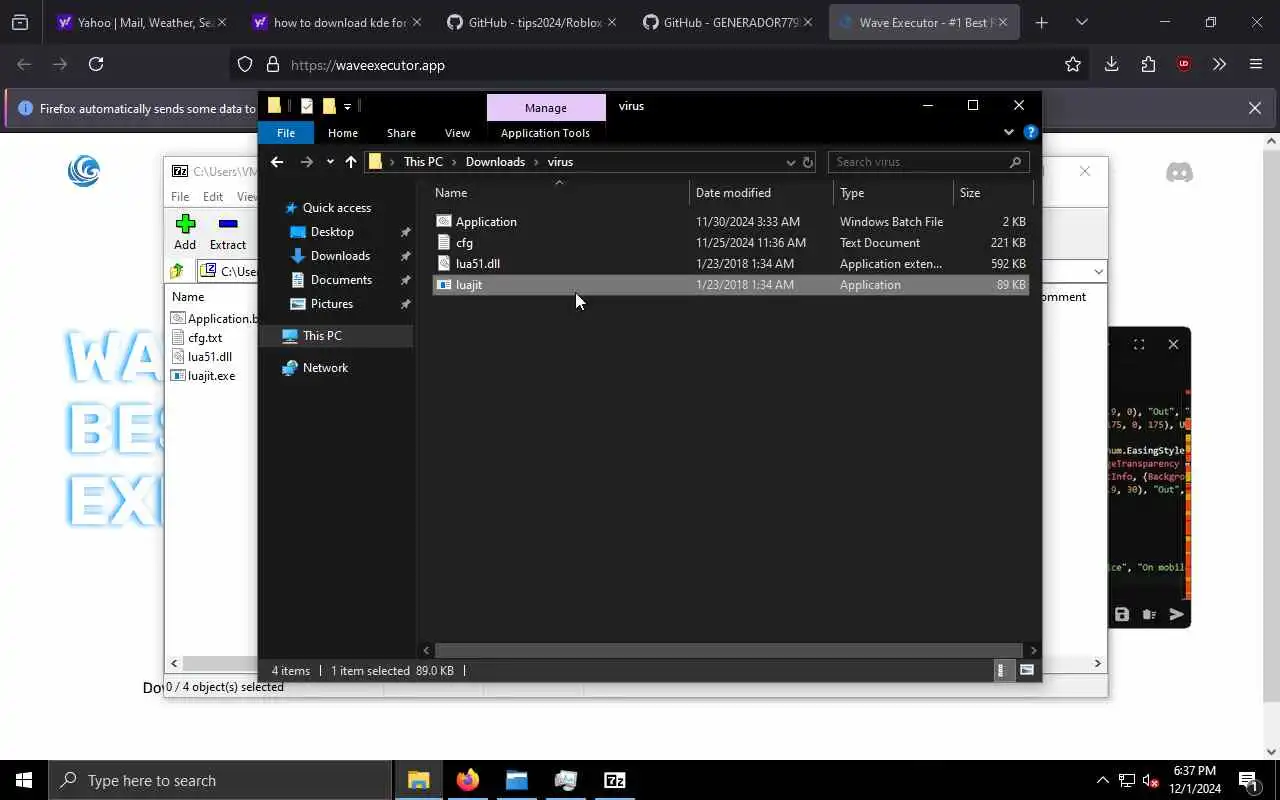Expand breadcrumb arrow after This PC
Viewport: 1280px width, 800px height.
(x=454, y=162)
